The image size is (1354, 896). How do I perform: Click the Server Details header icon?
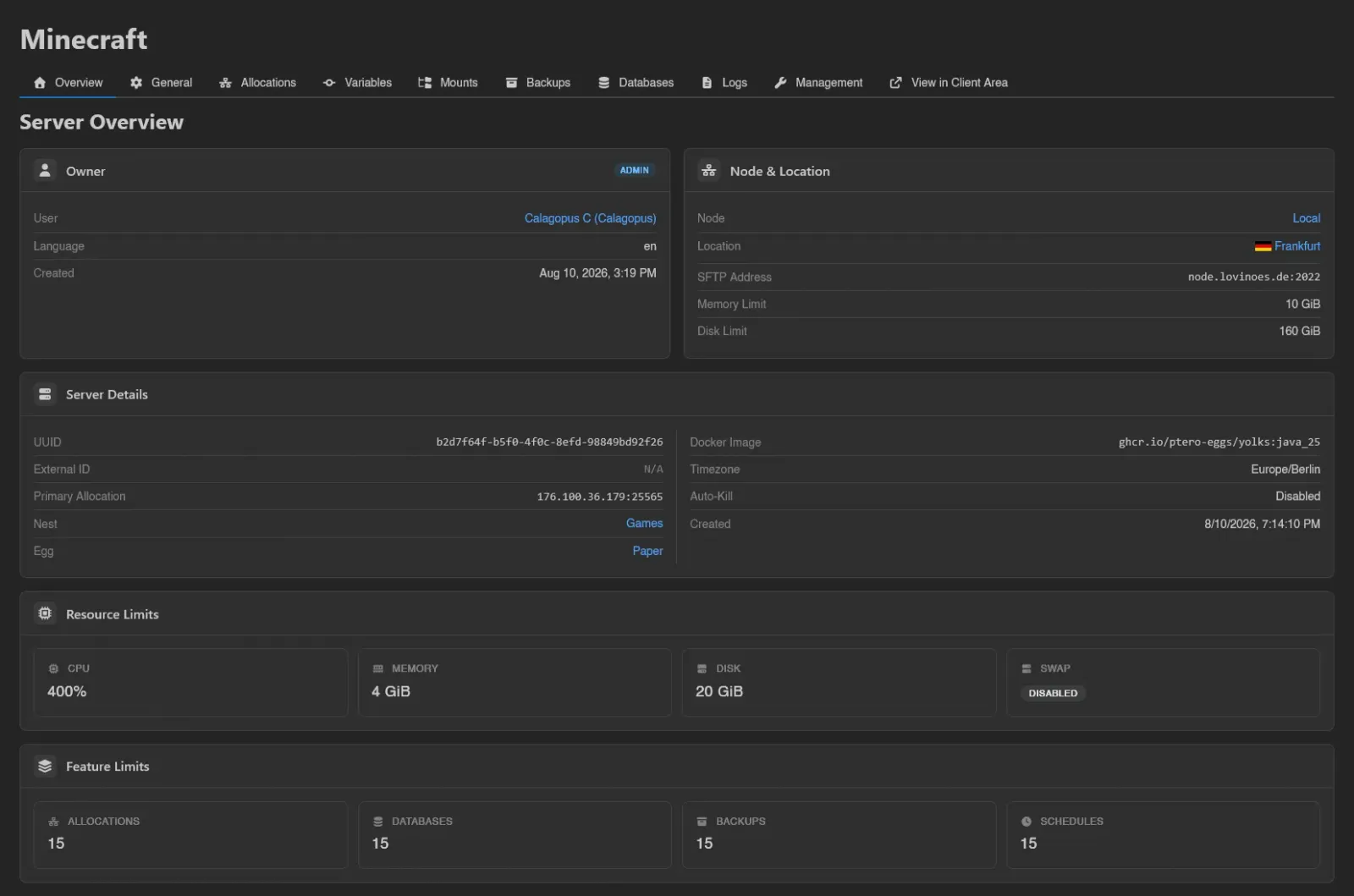pyautogui.click(x=45, y=394)
